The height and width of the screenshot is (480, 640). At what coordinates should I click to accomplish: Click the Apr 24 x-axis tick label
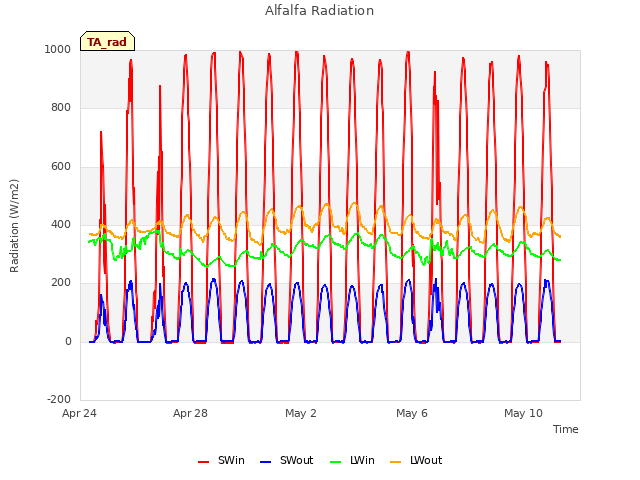79,413
